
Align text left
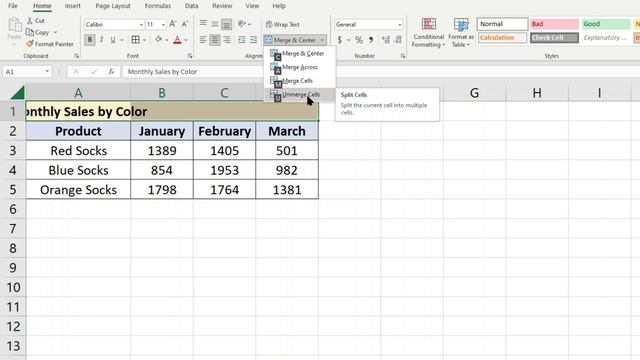point(203,40)
